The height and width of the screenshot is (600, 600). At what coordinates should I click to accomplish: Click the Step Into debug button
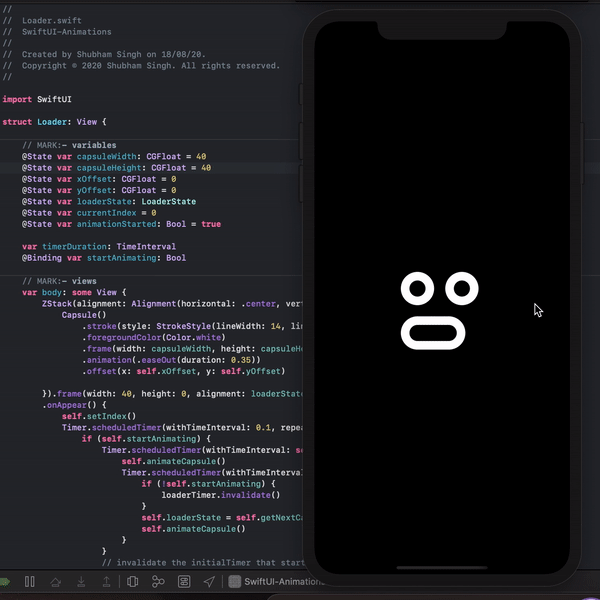81,582
